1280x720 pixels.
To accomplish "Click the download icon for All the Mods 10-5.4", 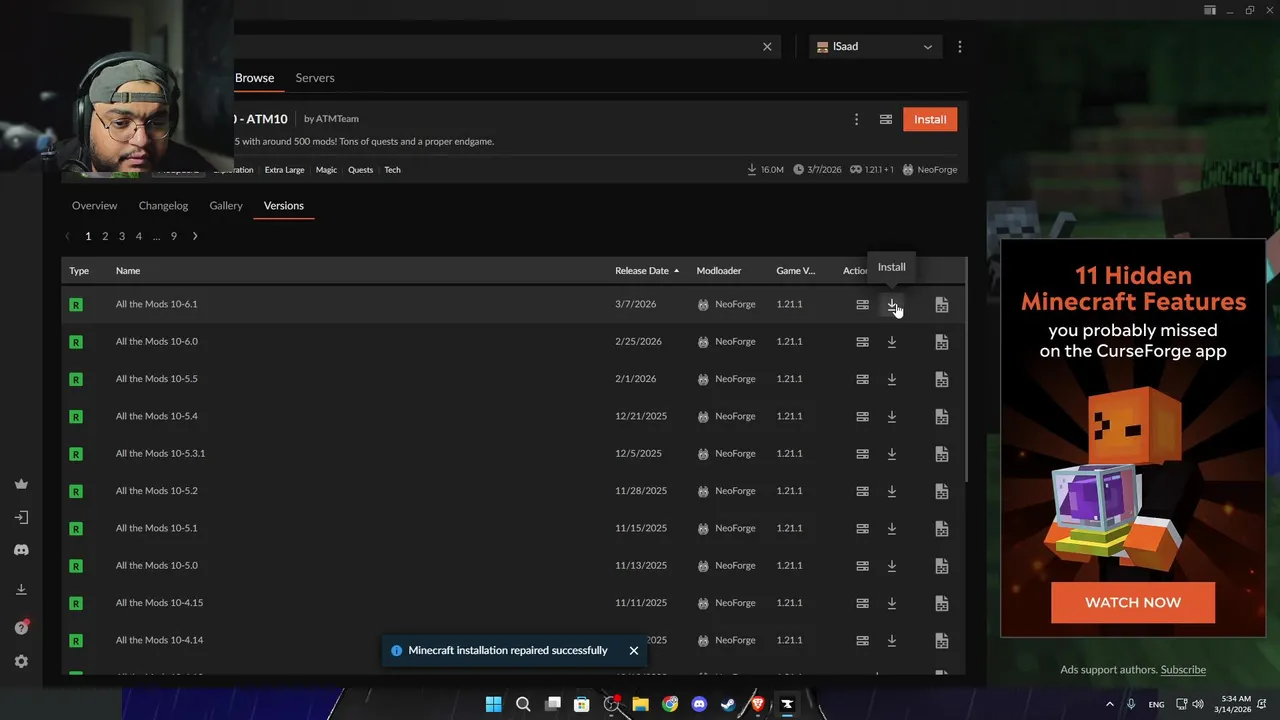I will pos(892,416).
